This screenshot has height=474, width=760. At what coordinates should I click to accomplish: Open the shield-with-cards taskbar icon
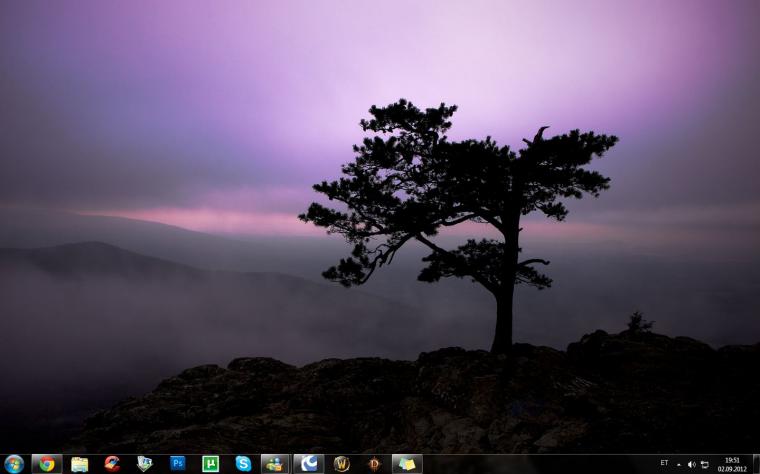[x=144, y=464]
